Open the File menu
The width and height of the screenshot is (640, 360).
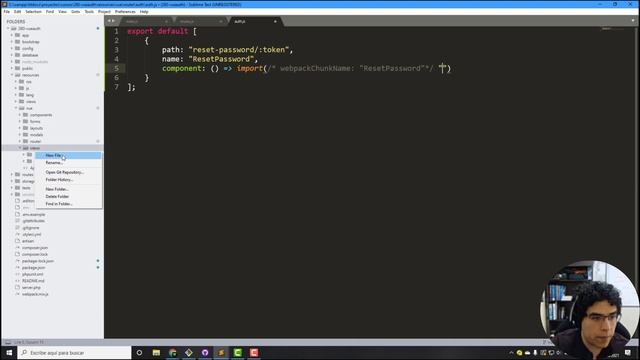point(7,12)
